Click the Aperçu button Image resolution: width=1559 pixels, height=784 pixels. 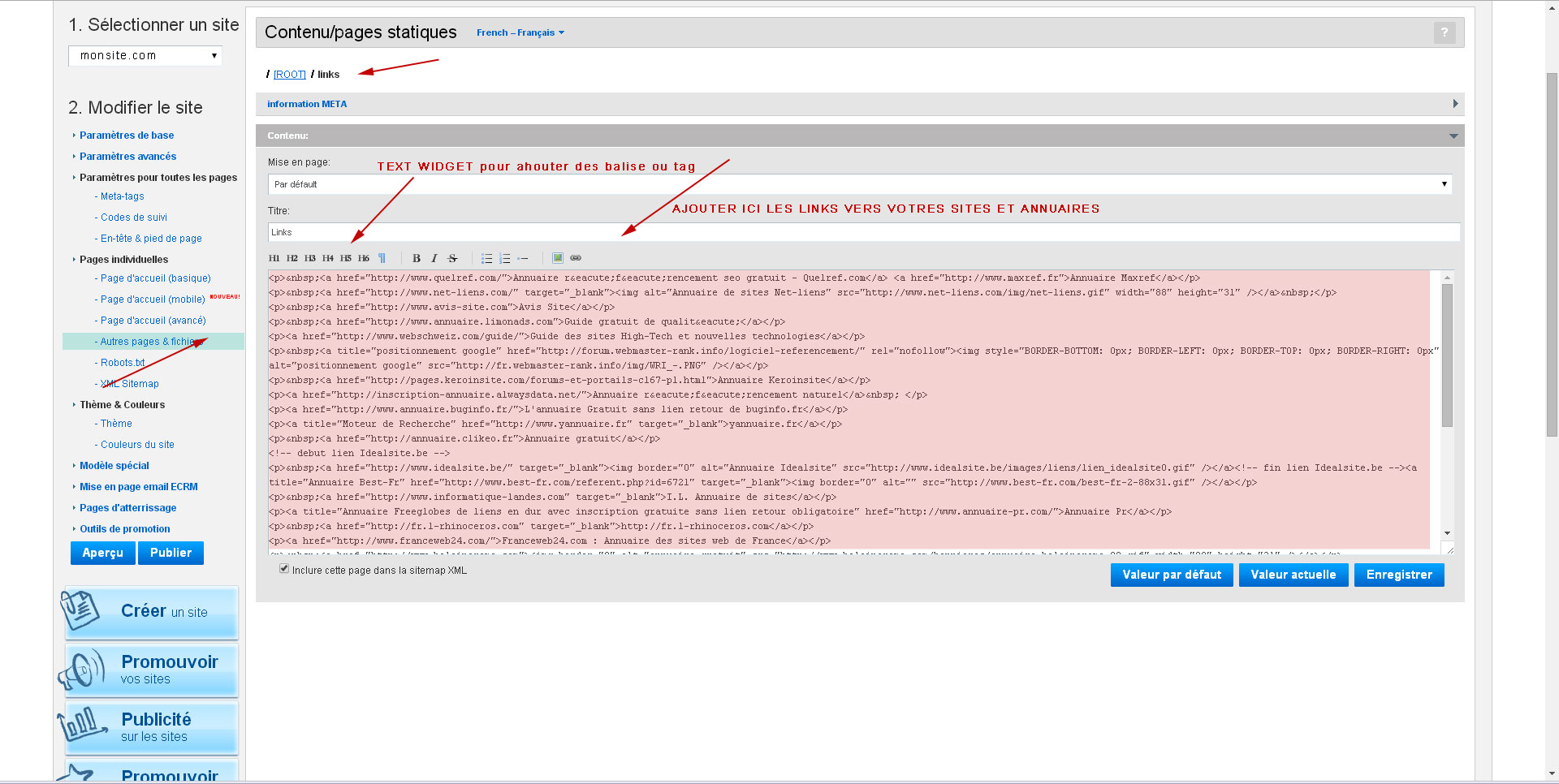[103, 553]
